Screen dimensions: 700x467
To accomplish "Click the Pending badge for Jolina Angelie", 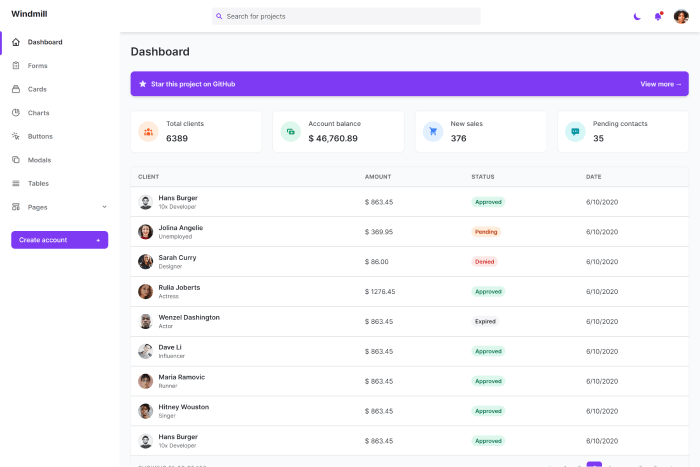I will pyautogui.click(x=486, y=232).
